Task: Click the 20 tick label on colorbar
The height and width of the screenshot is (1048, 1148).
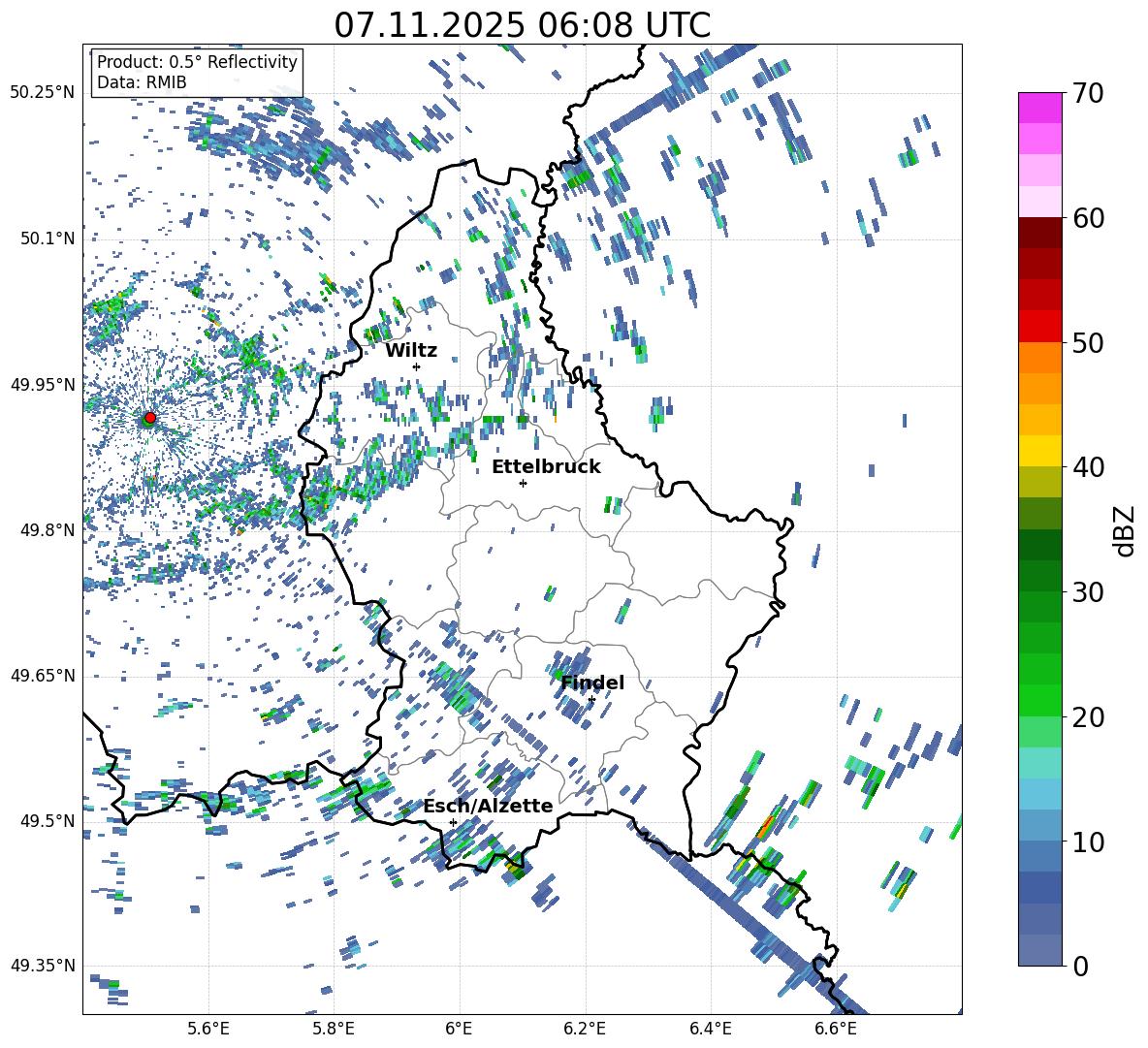Action: [x=1088, y=716]
